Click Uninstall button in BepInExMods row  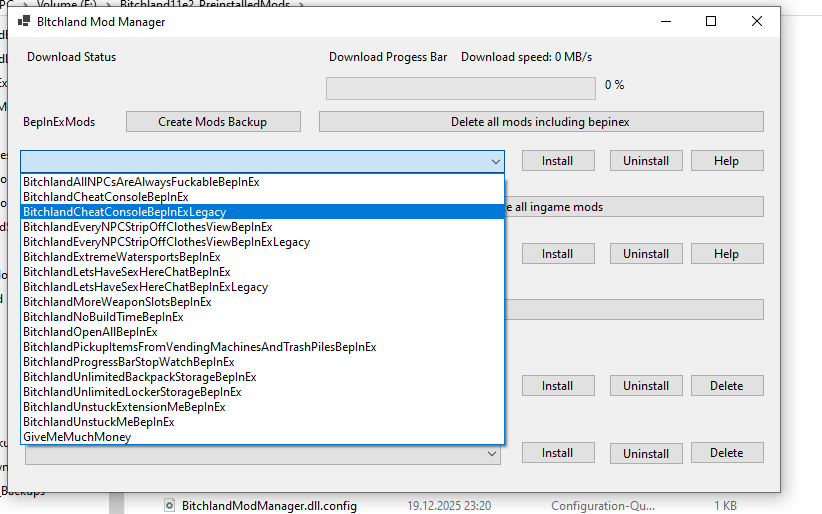pyautogui.click(x=646, y=161)
